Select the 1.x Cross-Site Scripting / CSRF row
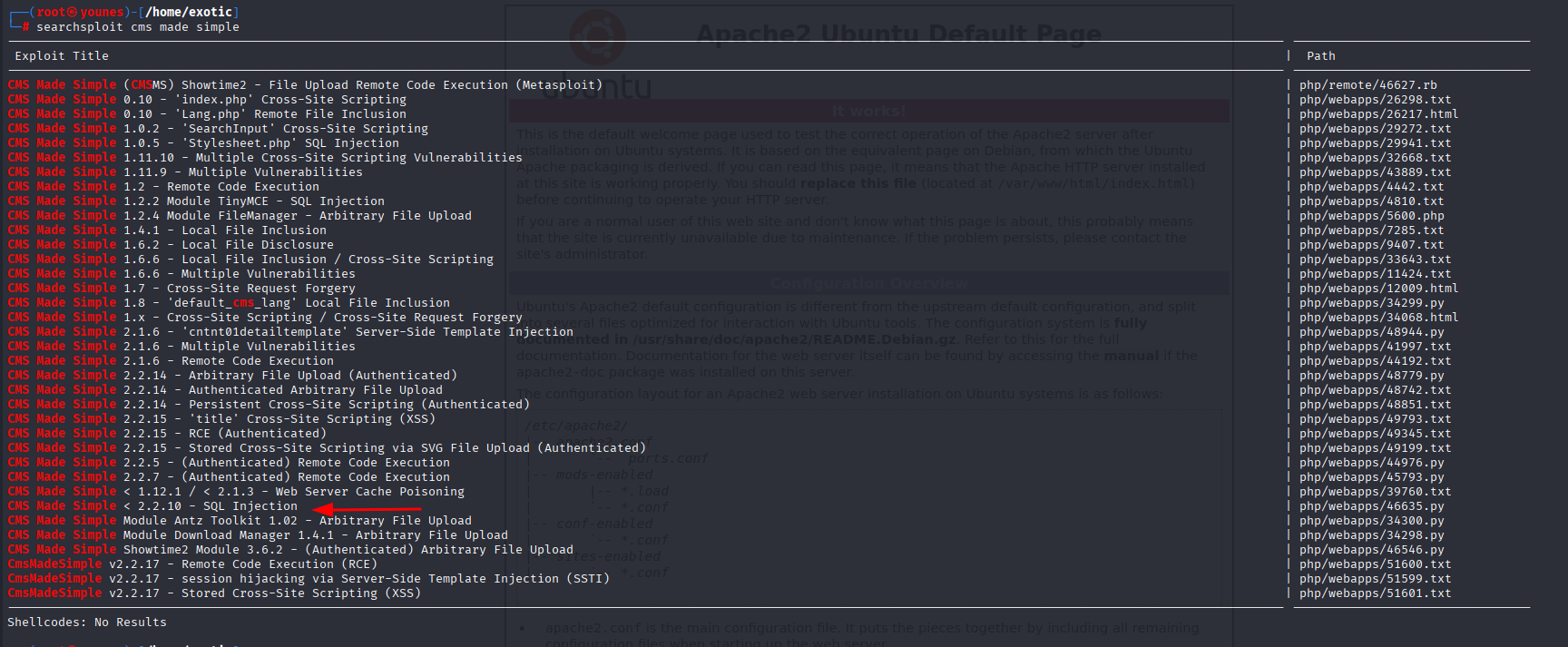1568x647 pixels. pos(265,318)
